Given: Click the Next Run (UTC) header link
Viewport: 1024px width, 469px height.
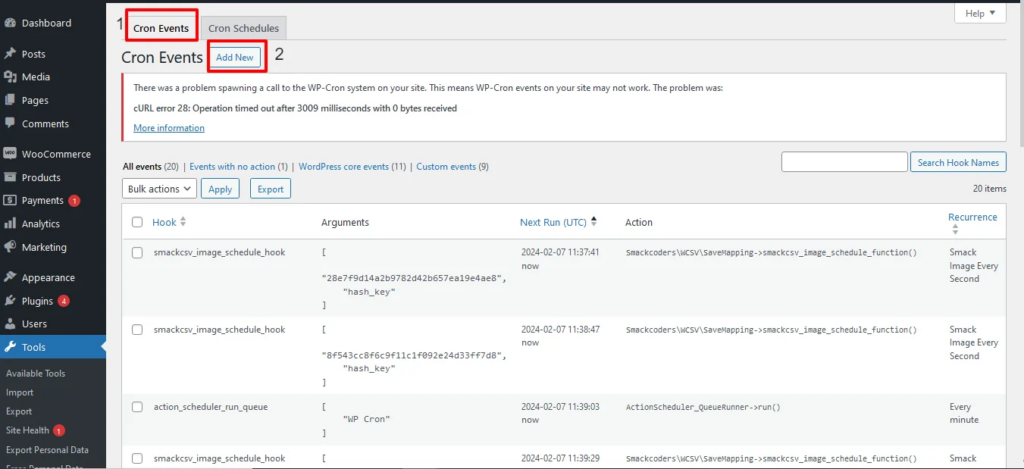Looking at the screenshot, I should point(554,222).
